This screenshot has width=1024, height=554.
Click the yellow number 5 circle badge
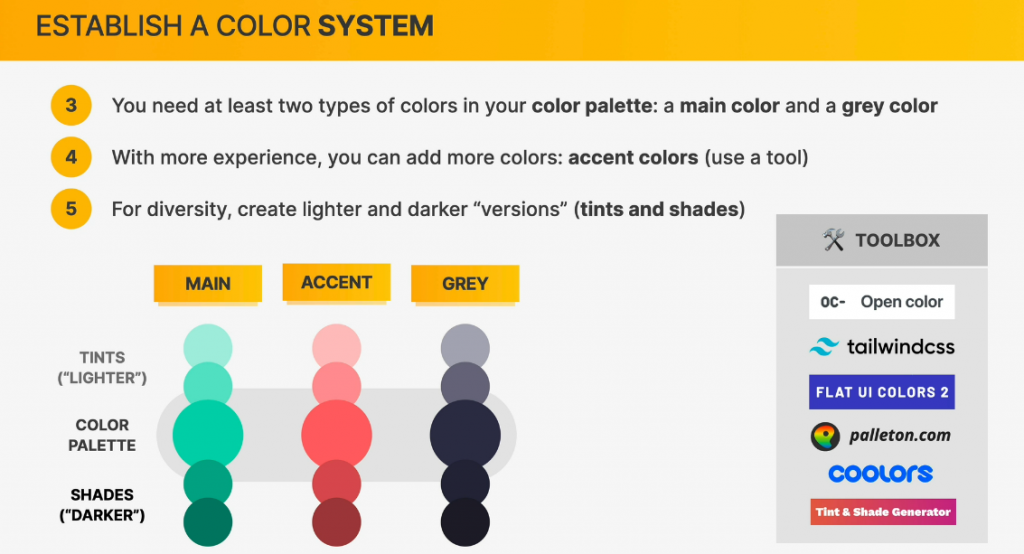71,209
